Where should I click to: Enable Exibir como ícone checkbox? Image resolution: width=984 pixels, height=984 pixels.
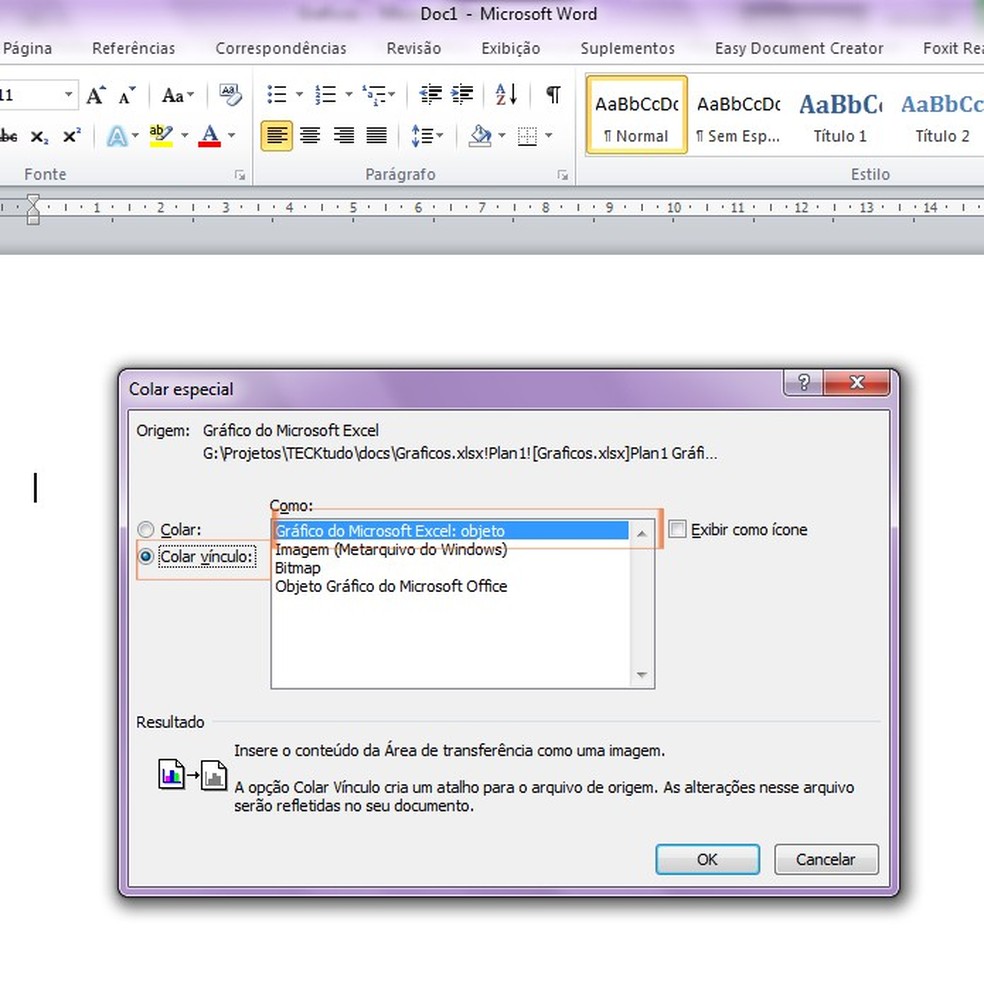[678, 530]
